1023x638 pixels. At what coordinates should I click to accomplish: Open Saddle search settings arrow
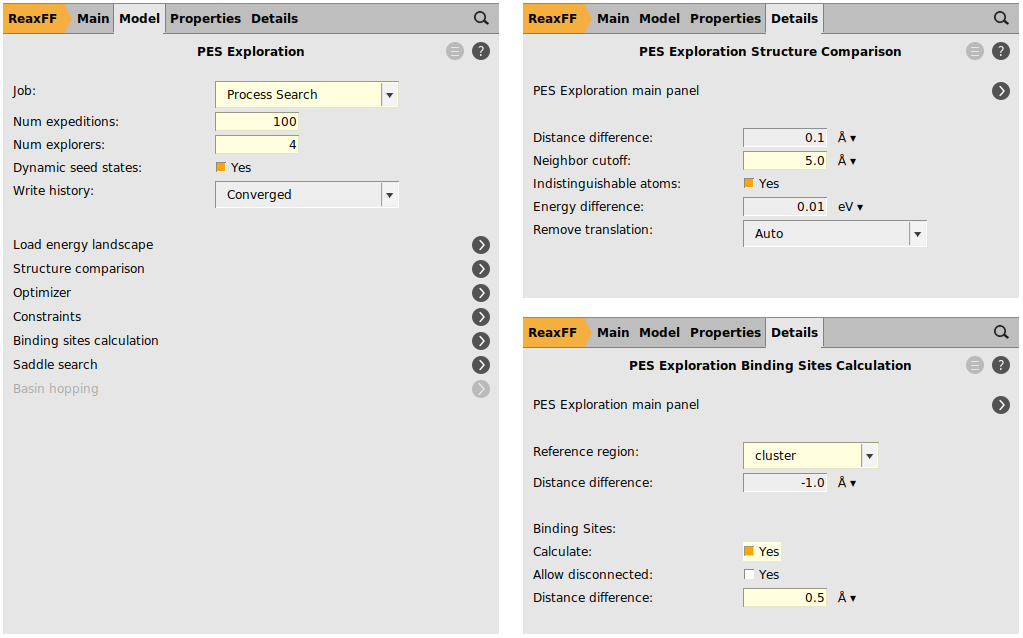(481, 365)
